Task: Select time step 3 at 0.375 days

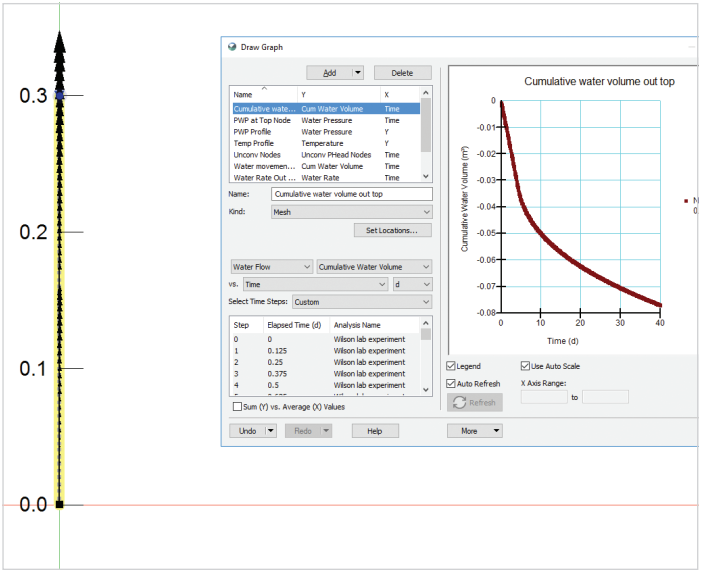Action: tap(326, 374)
